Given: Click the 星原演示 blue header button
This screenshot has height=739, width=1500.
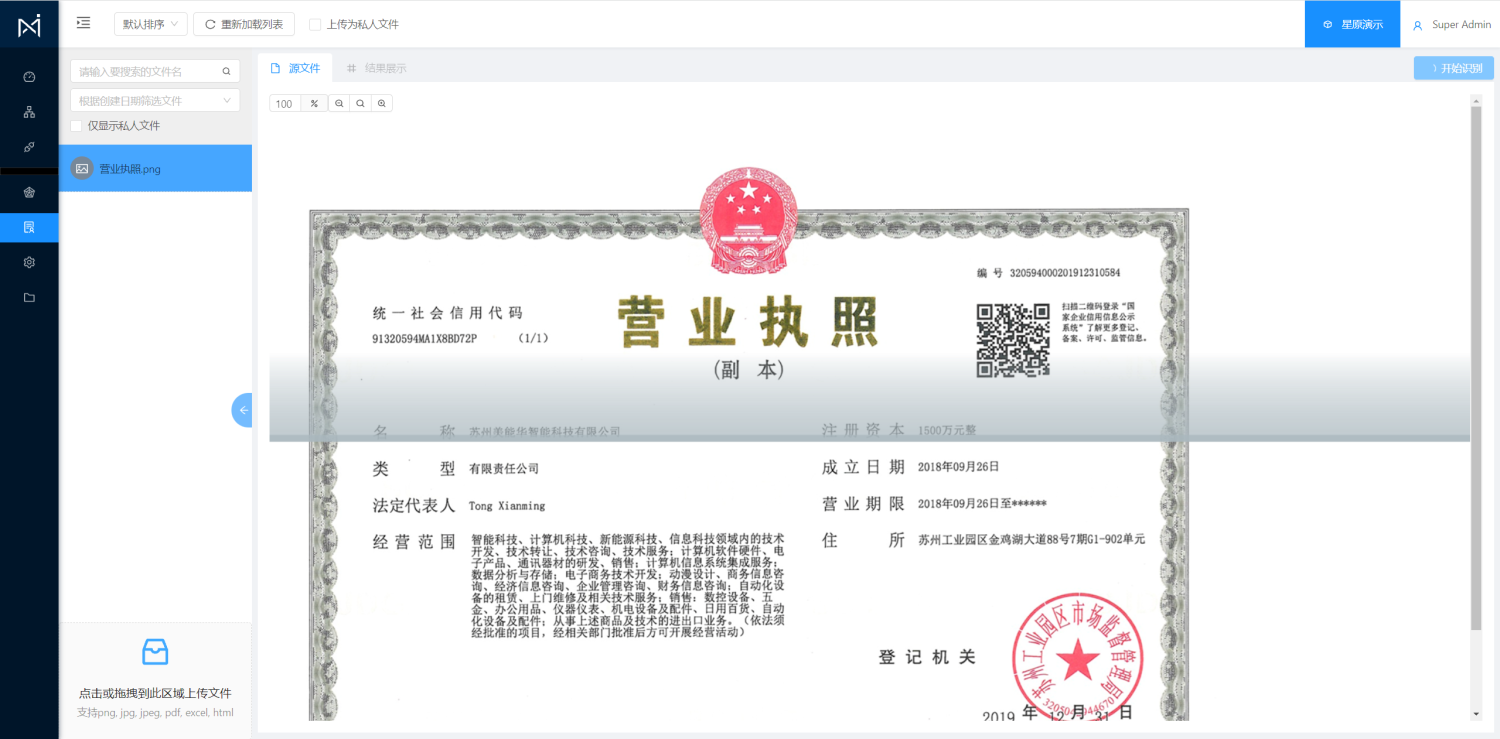Looking at the screenshot, I should click(1352, 24).
